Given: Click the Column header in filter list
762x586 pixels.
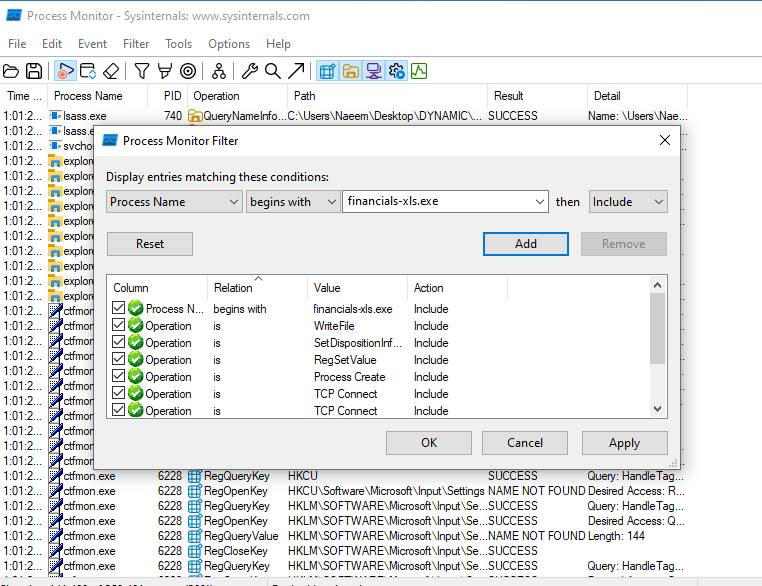Looking at the screenshot, I should pos(157,288).
